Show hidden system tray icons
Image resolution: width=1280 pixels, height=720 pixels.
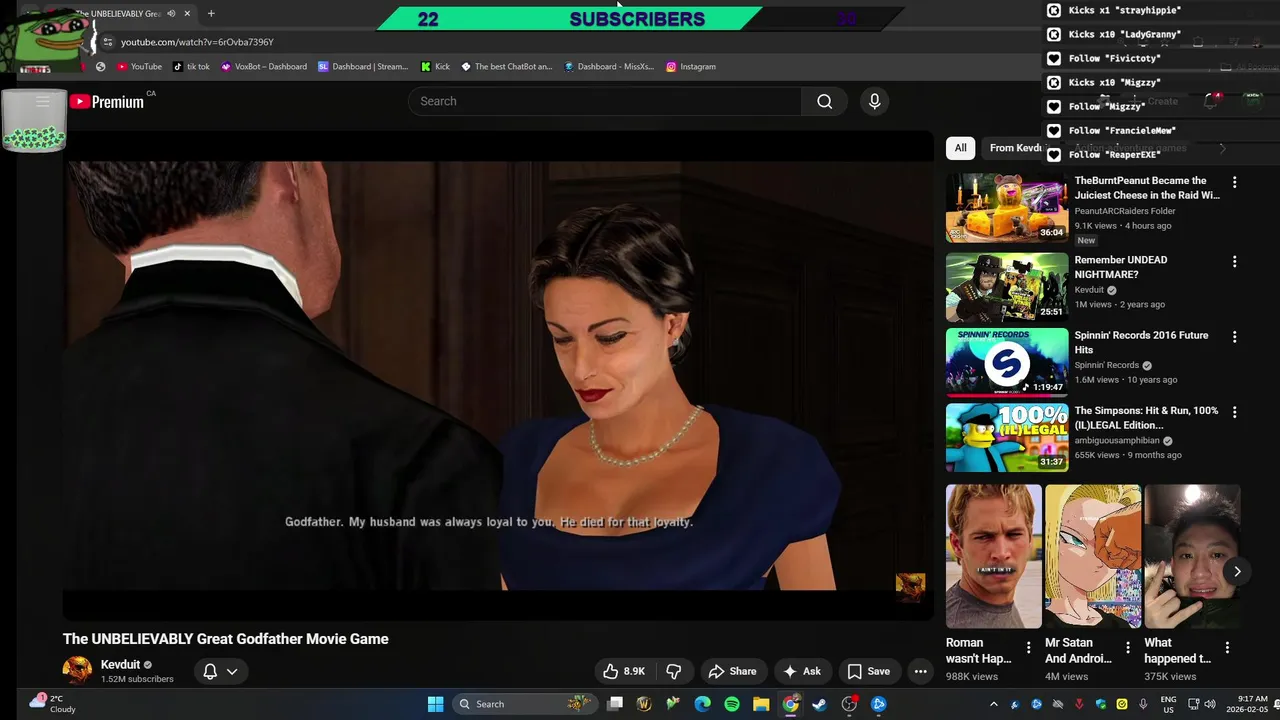click(993, 704)
